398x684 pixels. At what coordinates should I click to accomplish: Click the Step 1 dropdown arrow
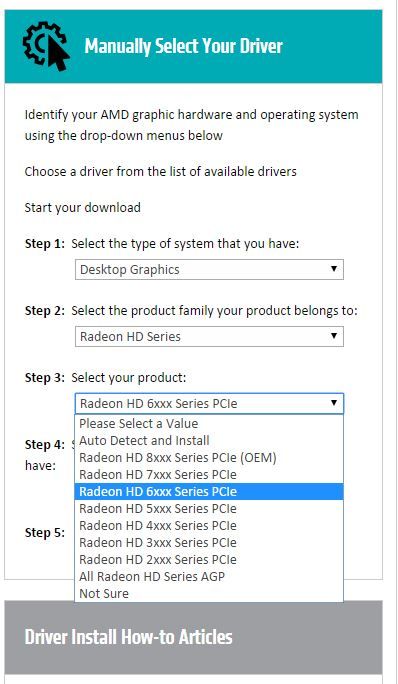pyautogui.click(x=334, y=269)
